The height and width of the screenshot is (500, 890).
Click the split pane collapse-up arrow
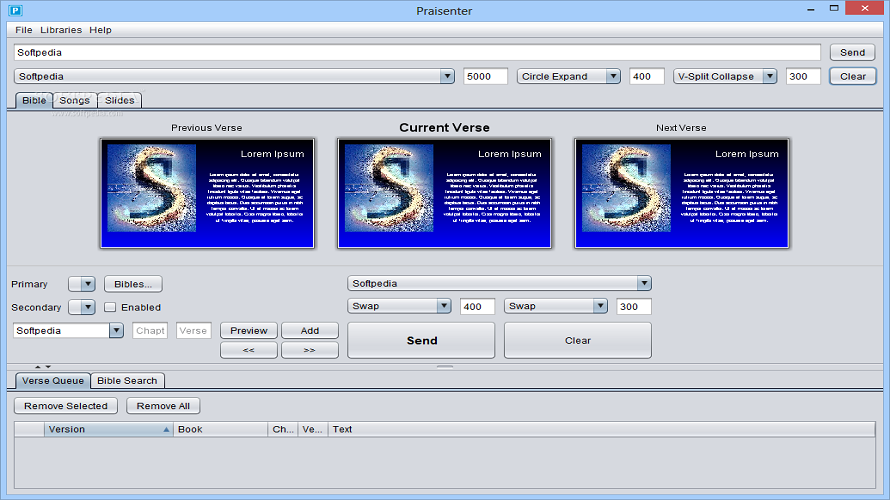pyautogui.click(x=38, y=367)
